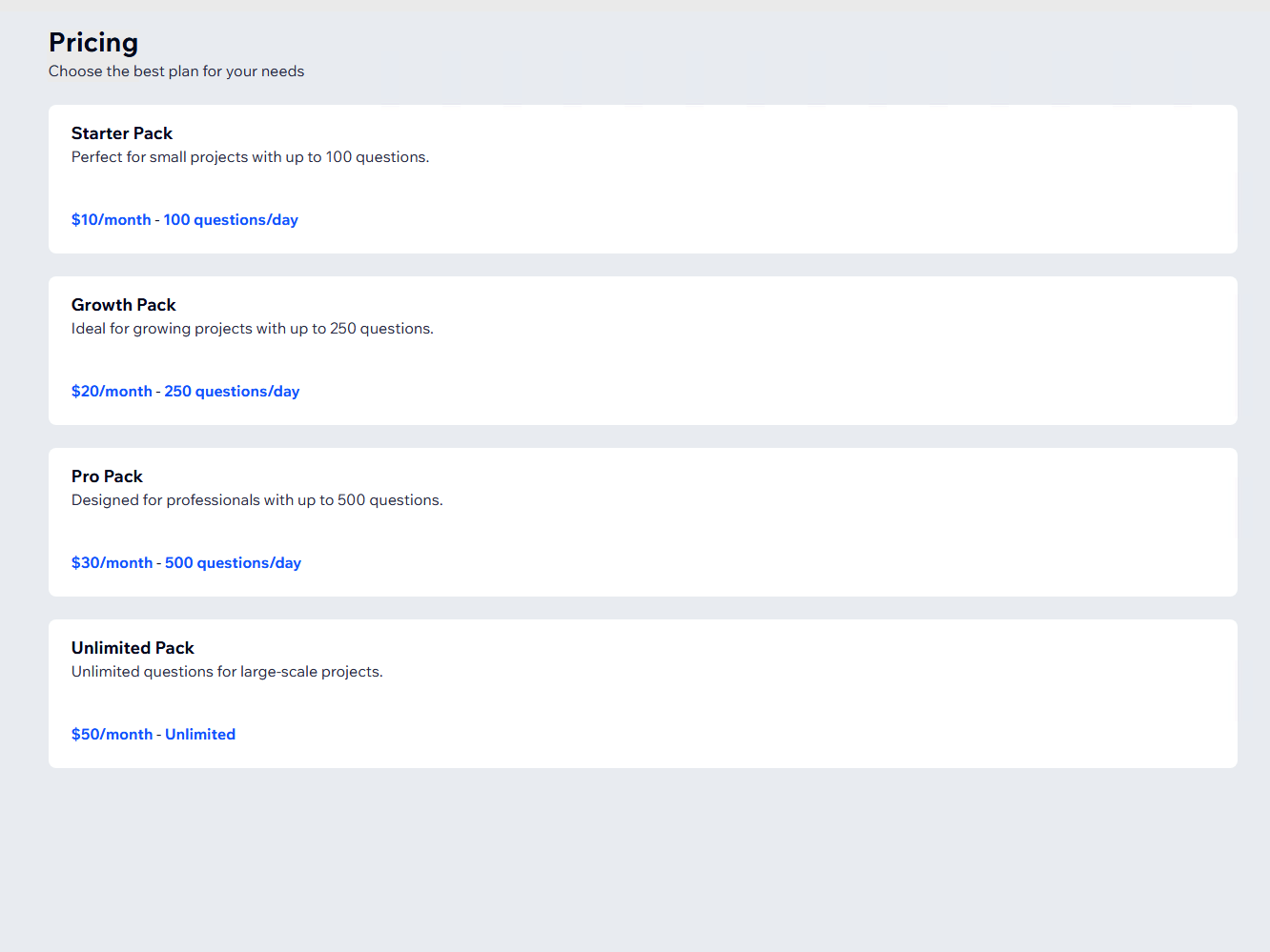Click the Growth Pack description text
The image size is (1270, 952).
point(253,329)
